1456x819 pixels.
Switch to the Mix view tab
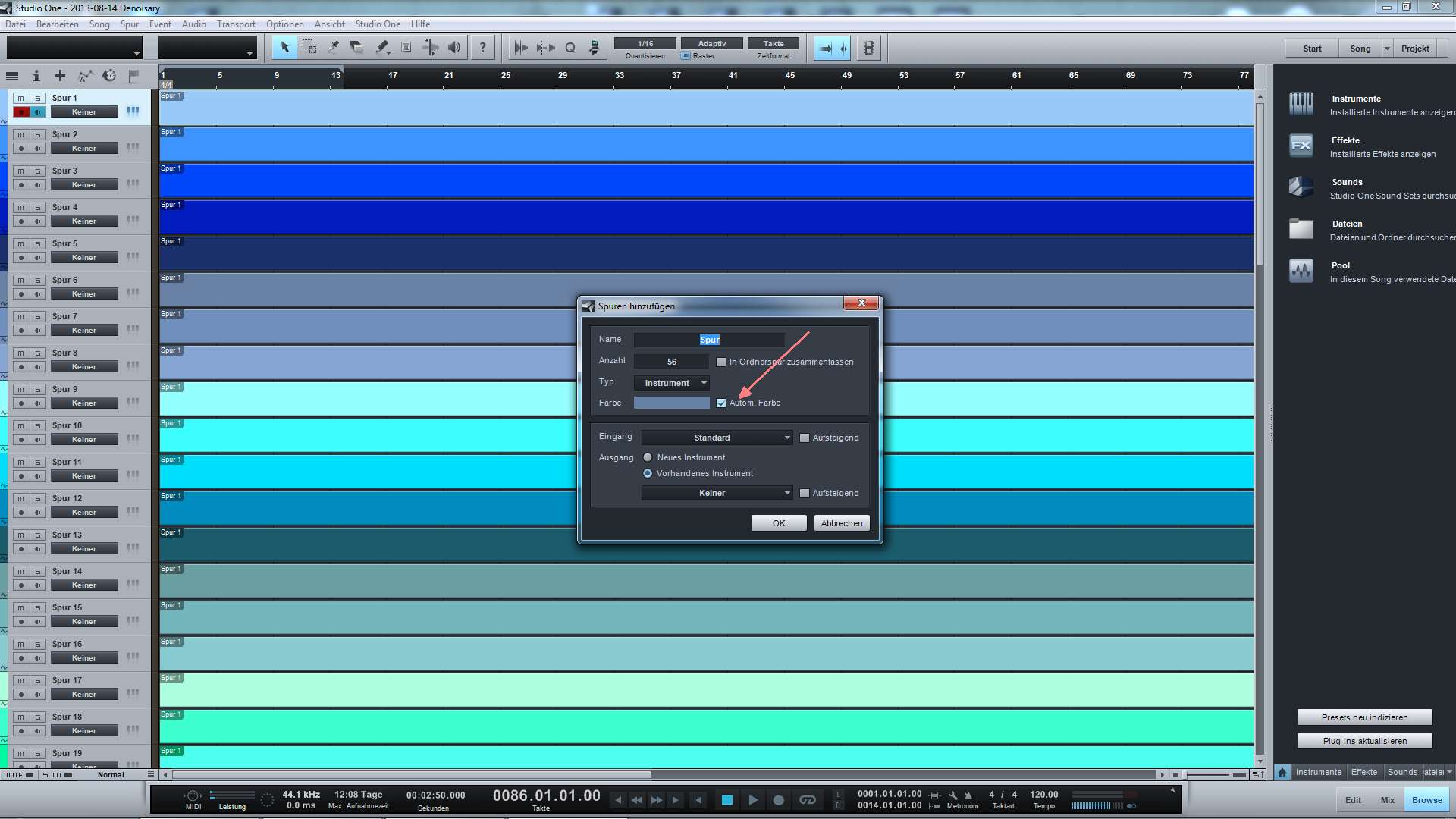pos(1388,800)
